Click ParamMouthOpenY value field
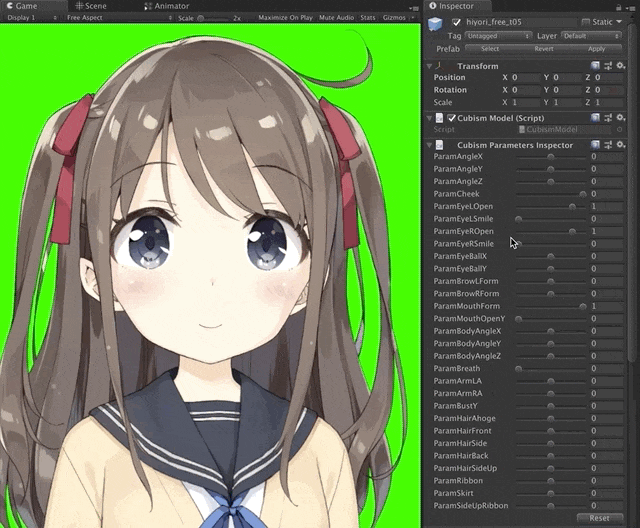 click(x=607, y=319)
